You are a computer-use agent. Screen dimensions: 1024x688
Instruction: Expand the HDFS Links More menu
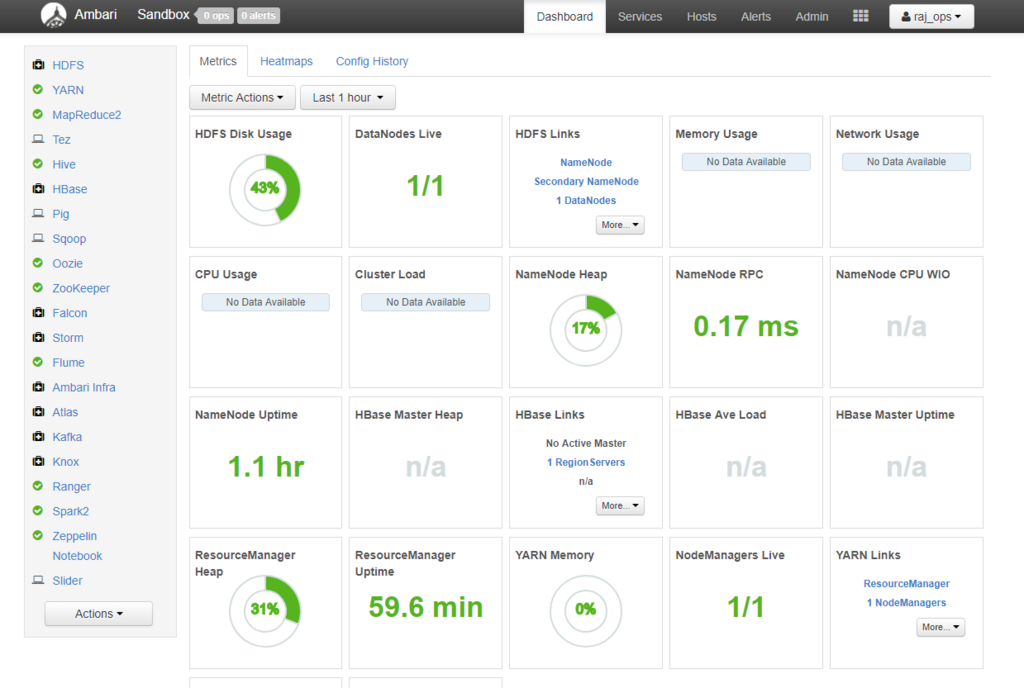[620, 225]
